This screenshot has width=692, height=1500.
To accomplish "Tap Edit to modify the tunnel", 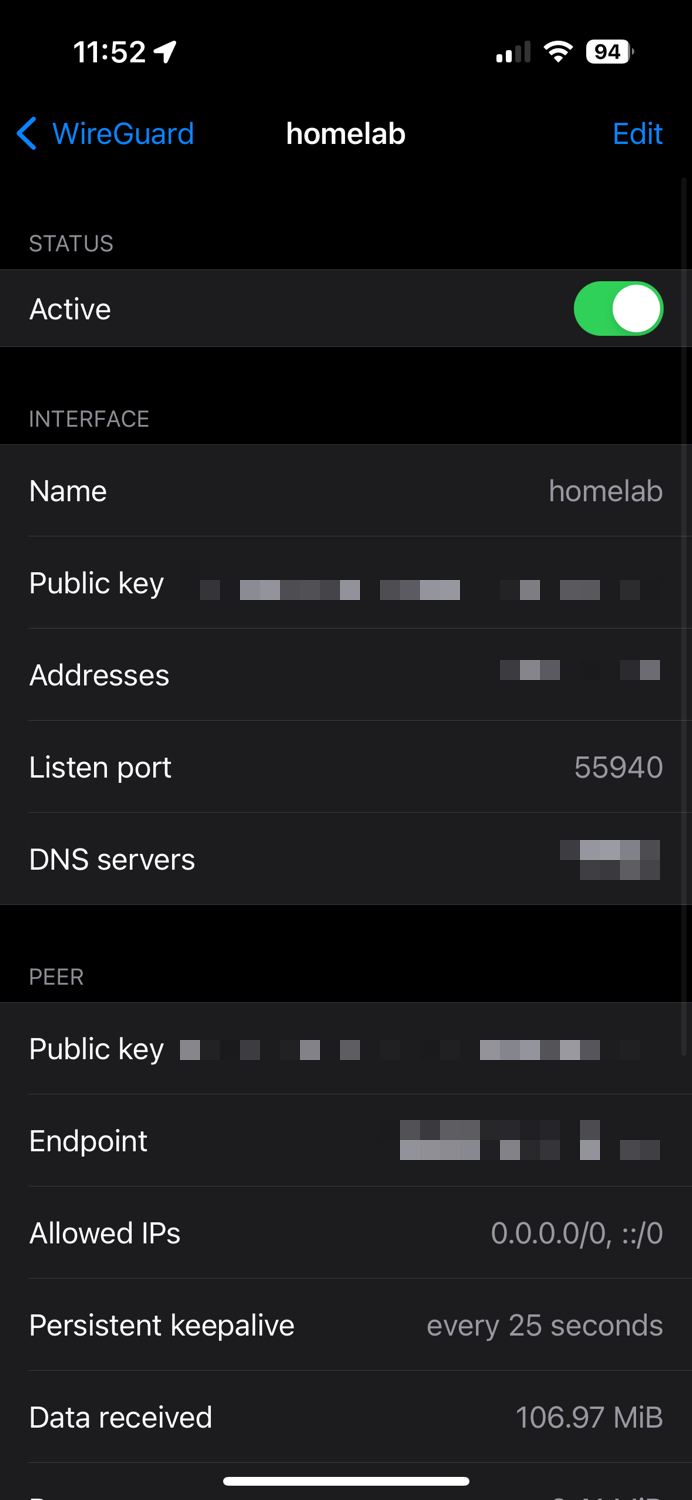I will (x=637, y=133).
